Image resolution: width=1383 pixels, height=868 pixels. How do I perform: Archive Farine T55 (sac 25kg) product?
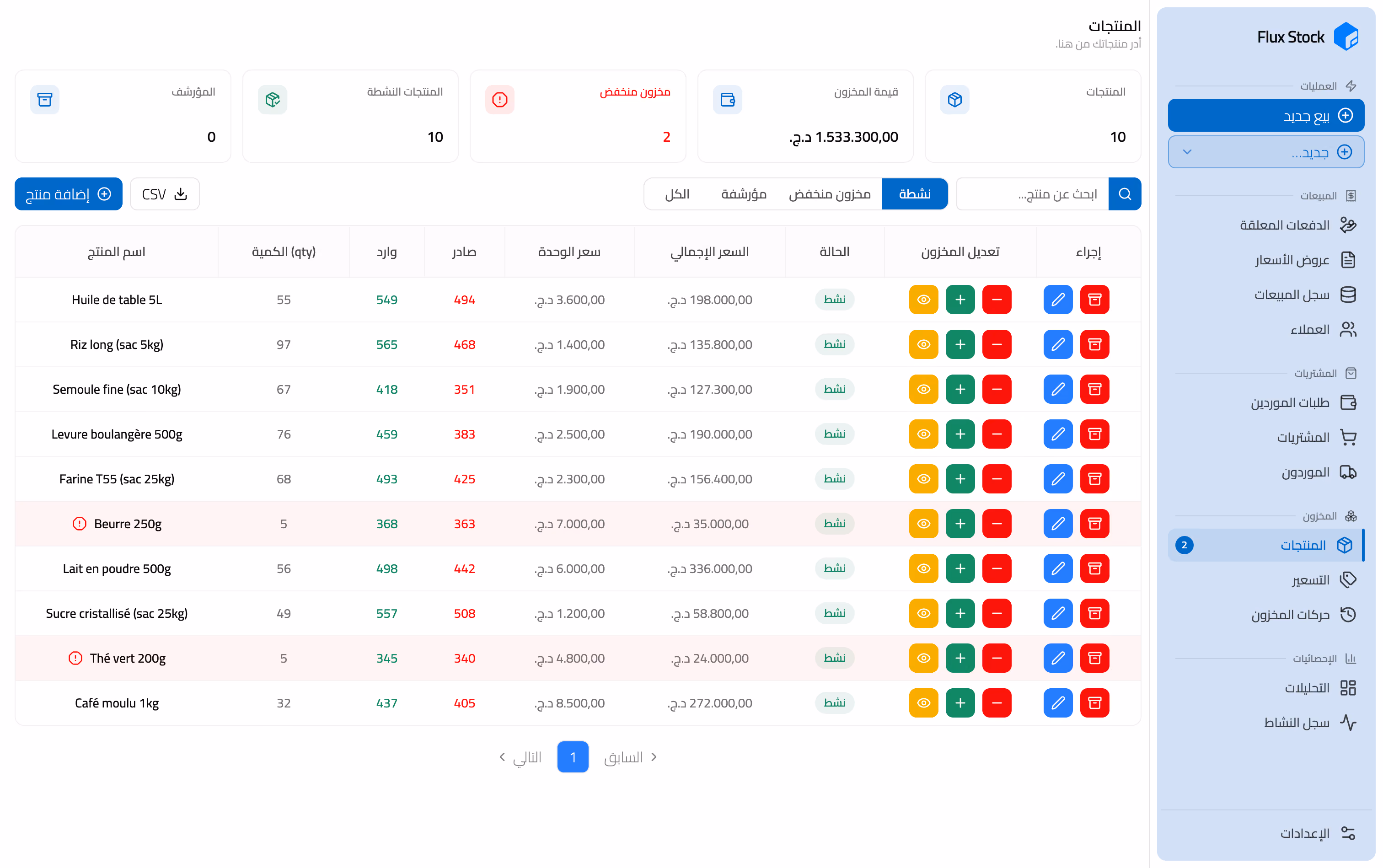pyautogui.click(x=1095, y=479)
